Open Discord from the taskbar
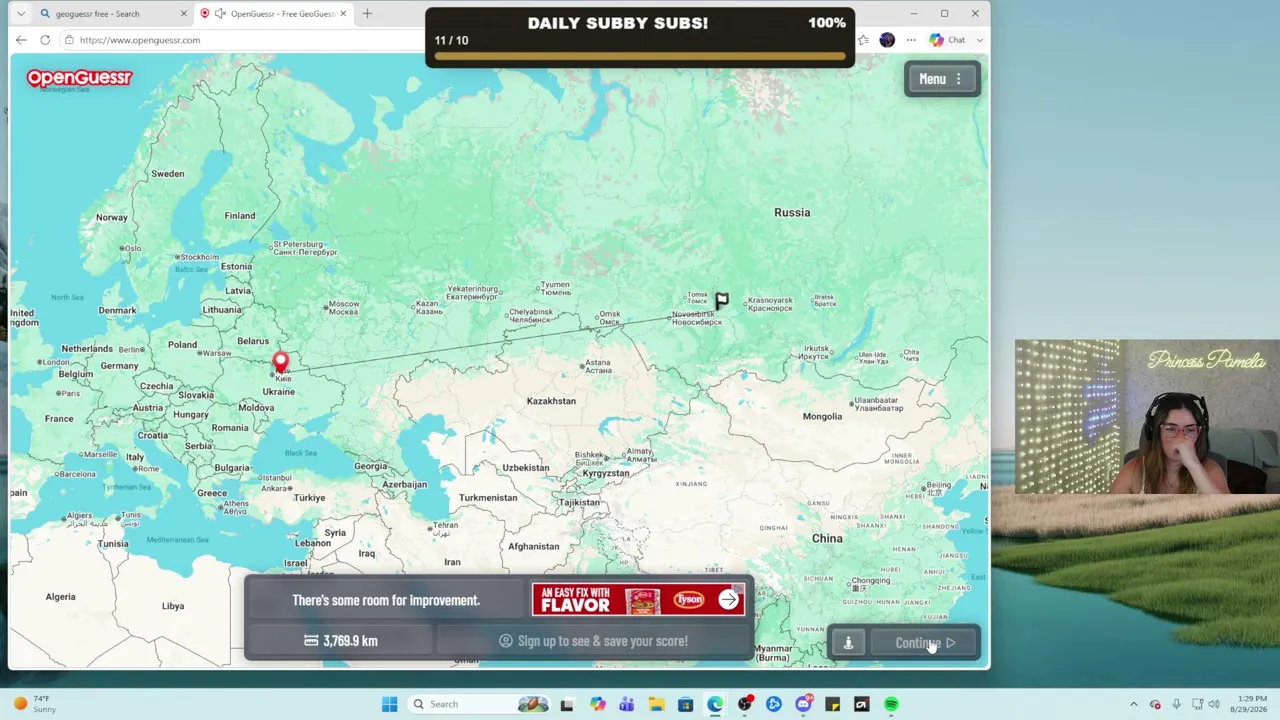The width and height of the screenshot is (1280, 720). point(803,704)
